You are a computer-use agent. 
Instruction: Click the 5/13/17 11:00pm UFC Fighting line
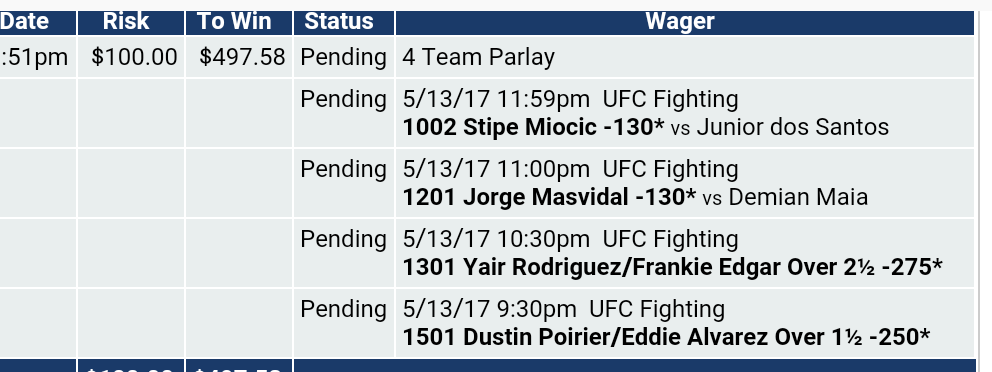pos(570,170)
